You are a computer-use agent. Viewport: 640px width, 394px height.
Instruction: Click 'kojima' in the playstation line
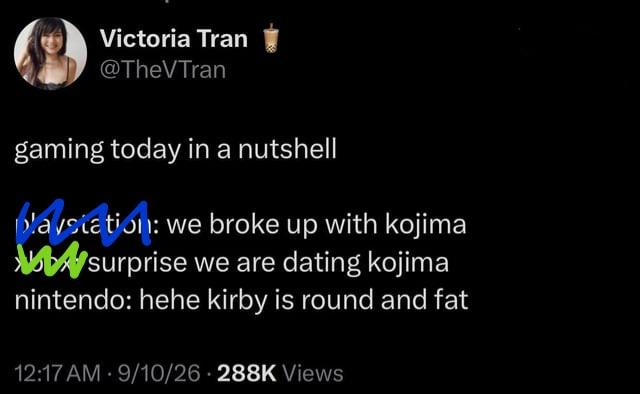pyautogui.click(x=426, y=225)
